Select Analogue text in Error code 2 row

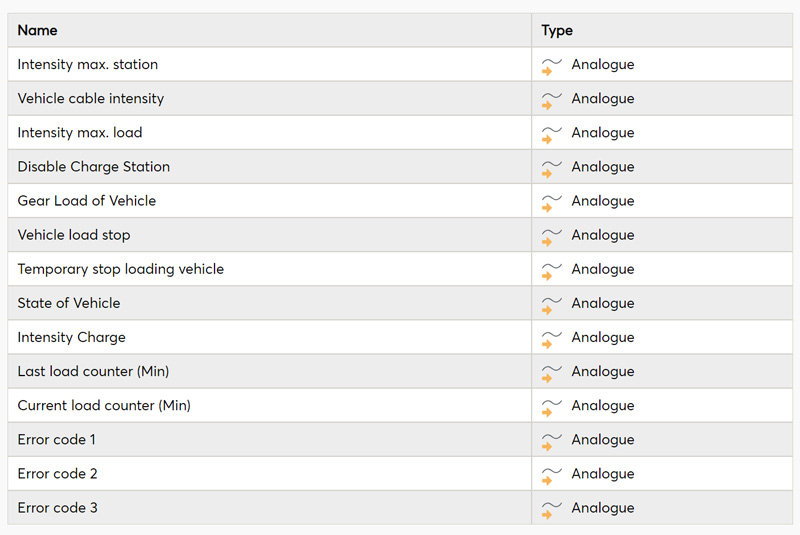pyautogui.click(x=603, y=474)
